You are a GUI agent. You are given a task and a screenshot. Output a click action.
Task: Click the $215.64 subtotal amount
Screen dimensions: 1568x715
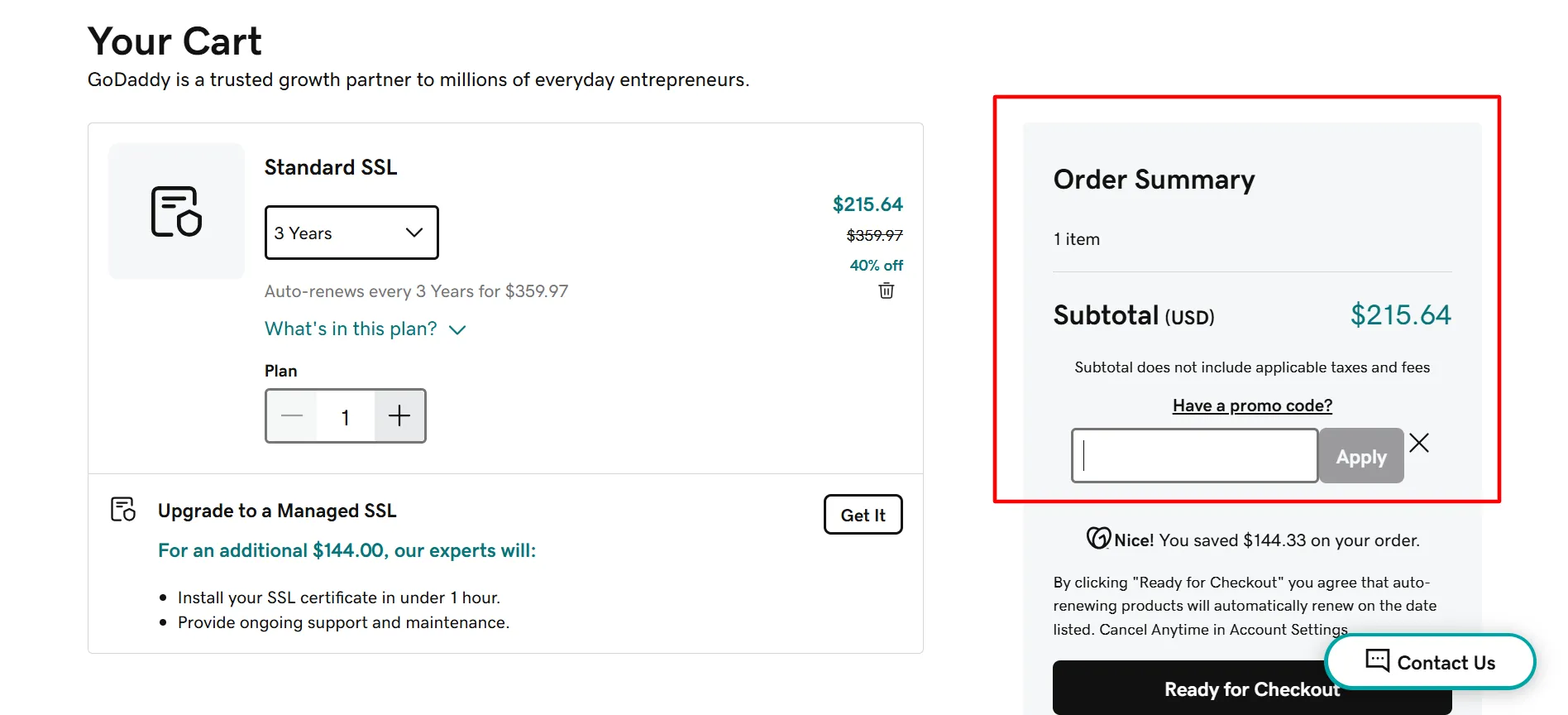[x=1400, y=314]
